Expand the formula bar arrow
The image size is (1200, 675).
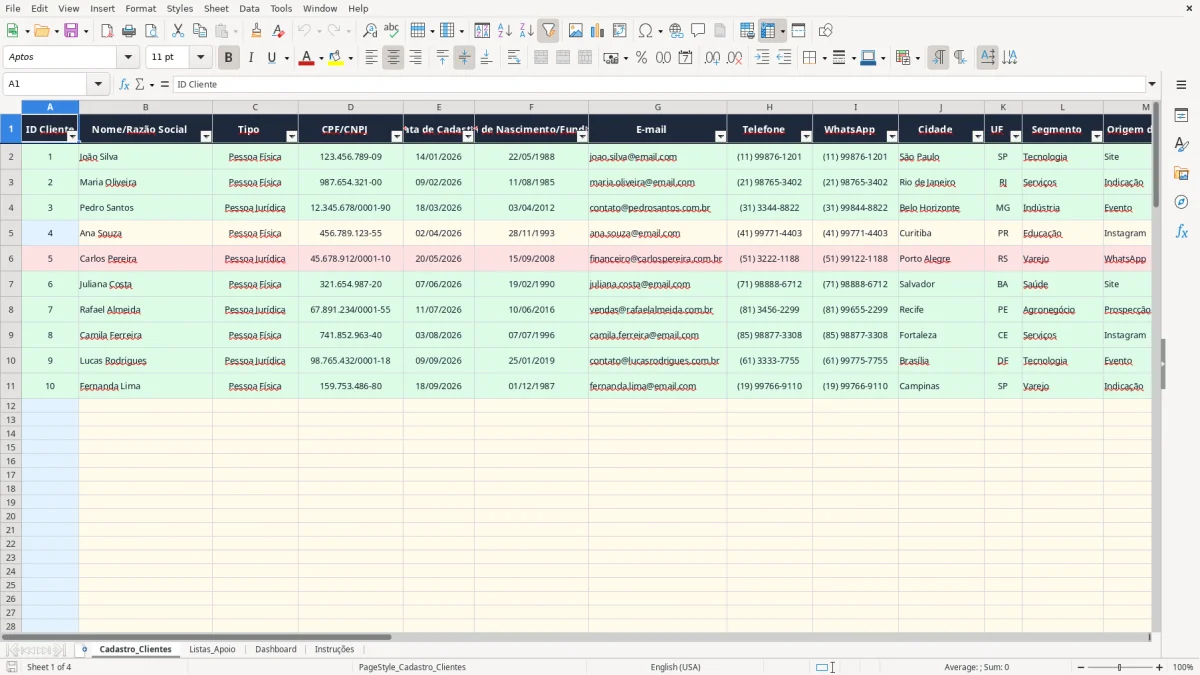(1152, 84)
